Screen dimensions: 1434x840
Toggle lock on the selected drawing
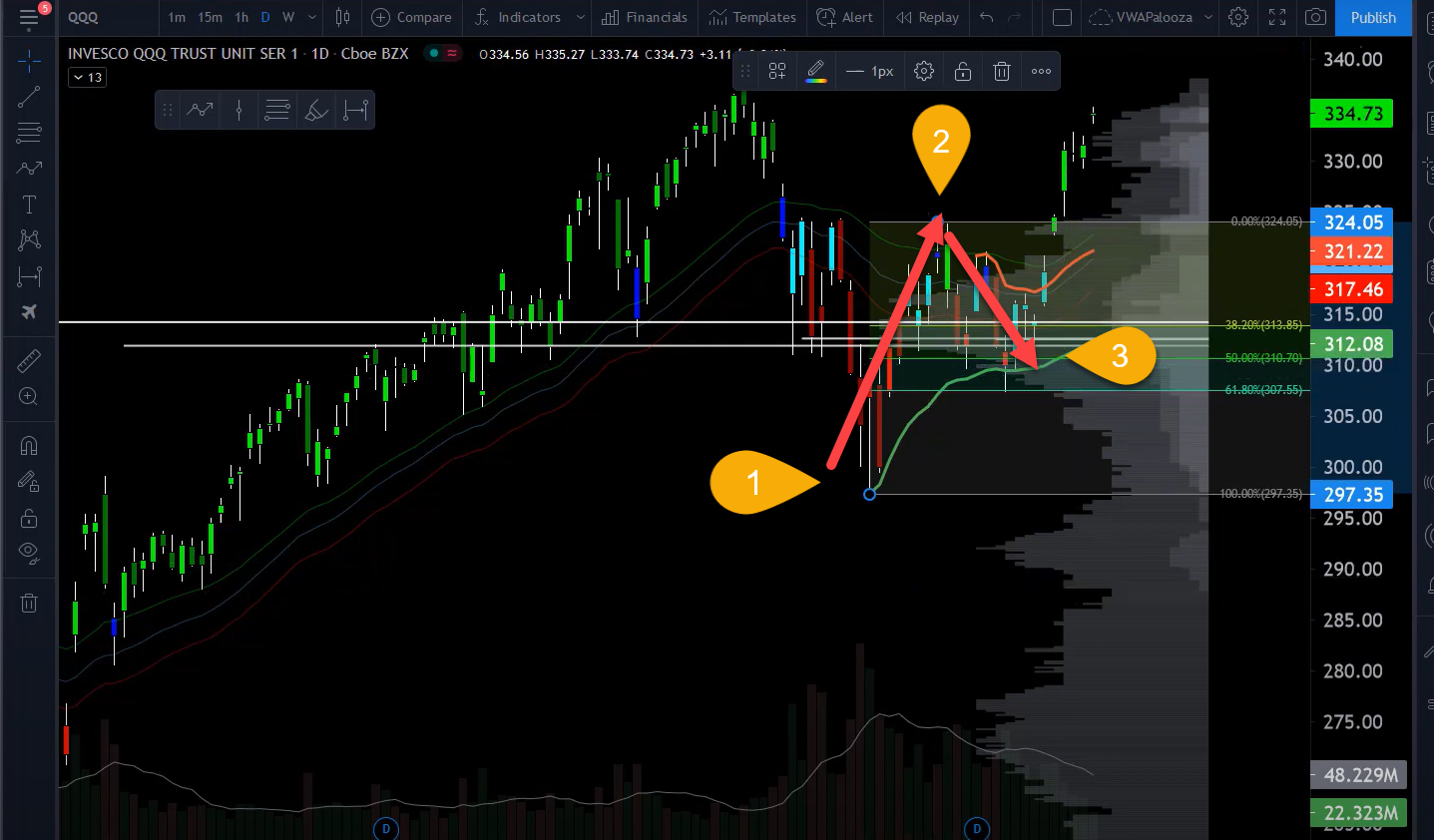coord(963,71)
